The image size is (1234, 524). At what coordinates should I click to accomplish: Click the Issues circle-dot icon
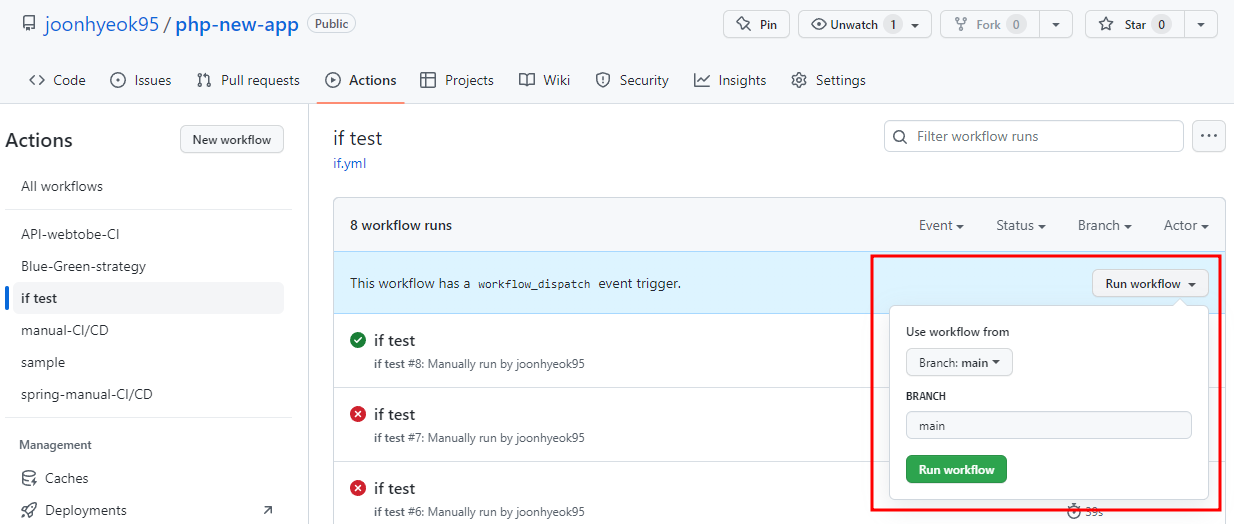click(x=118, y=80)
